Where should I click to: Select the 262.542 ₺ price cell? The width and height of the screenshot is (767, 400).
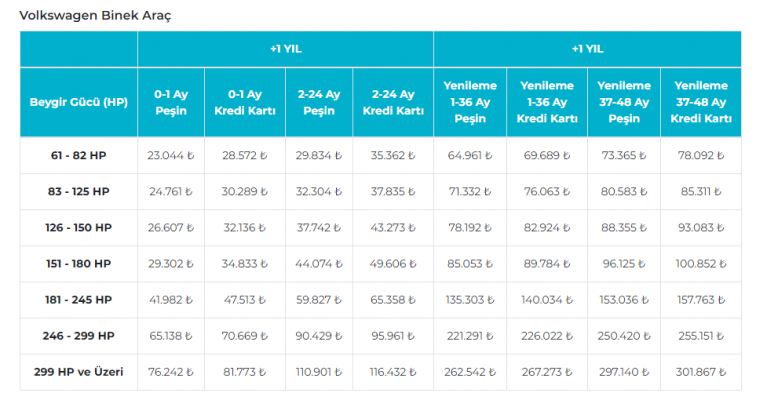470,372
